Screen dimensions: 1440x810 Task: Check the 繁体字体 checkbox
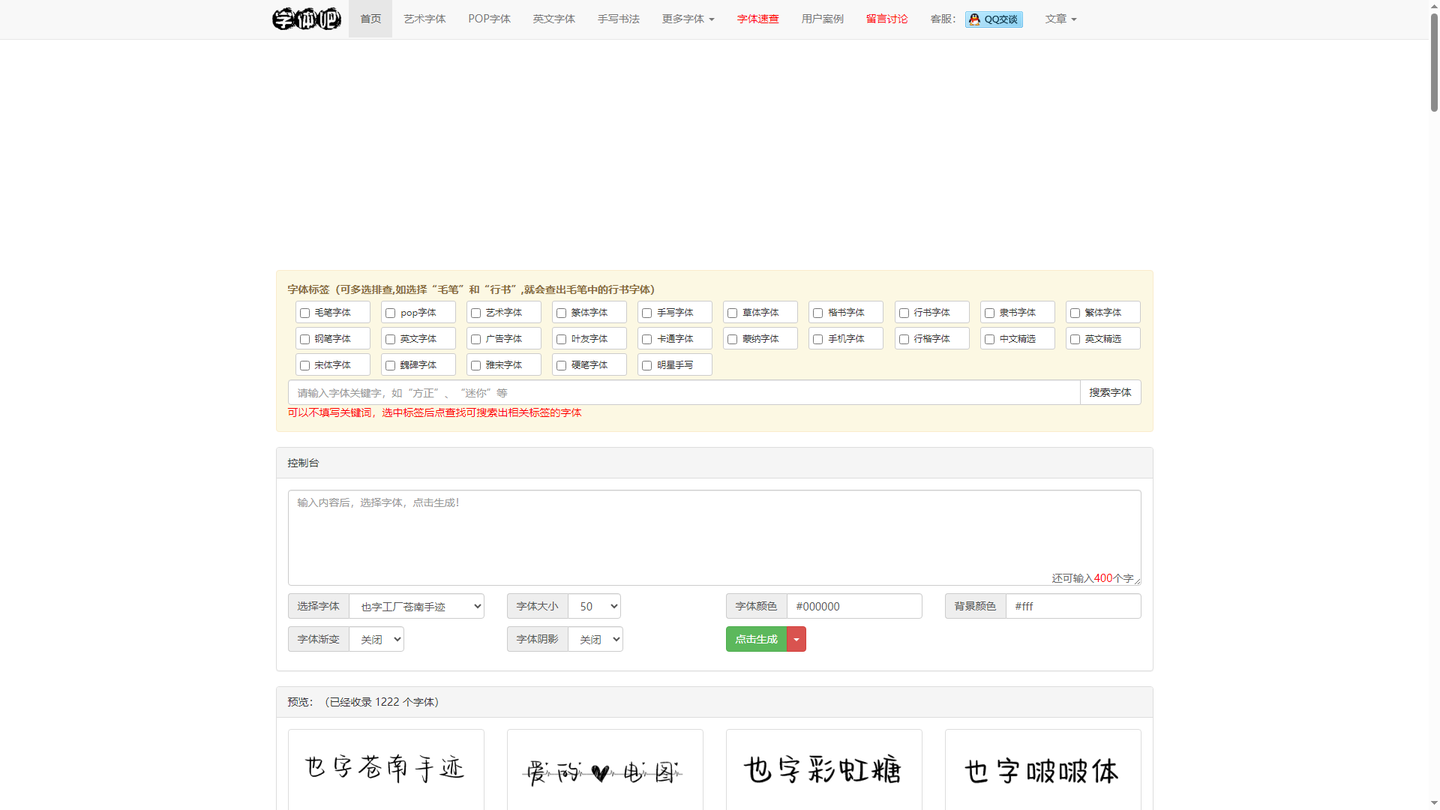click(x=1075, y=313)
